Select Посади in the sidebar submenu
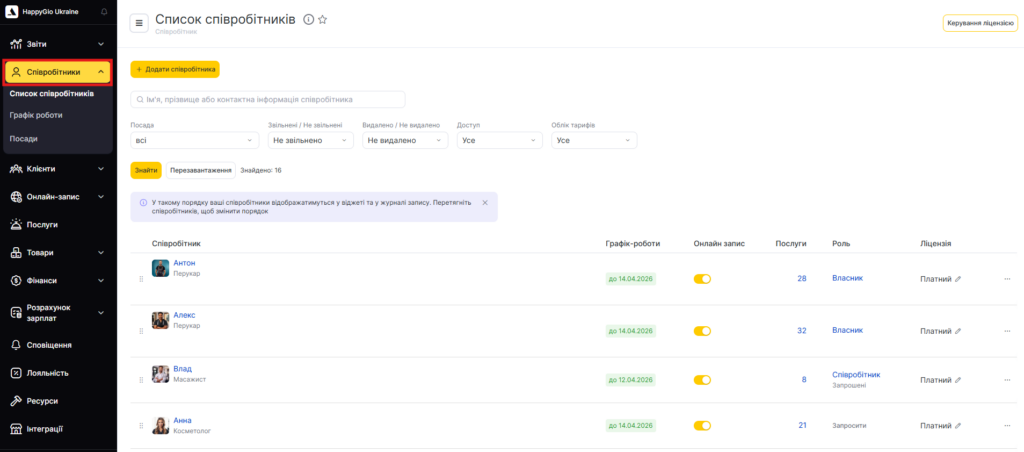Viewport: 1024px width, 452px height. 24,138
